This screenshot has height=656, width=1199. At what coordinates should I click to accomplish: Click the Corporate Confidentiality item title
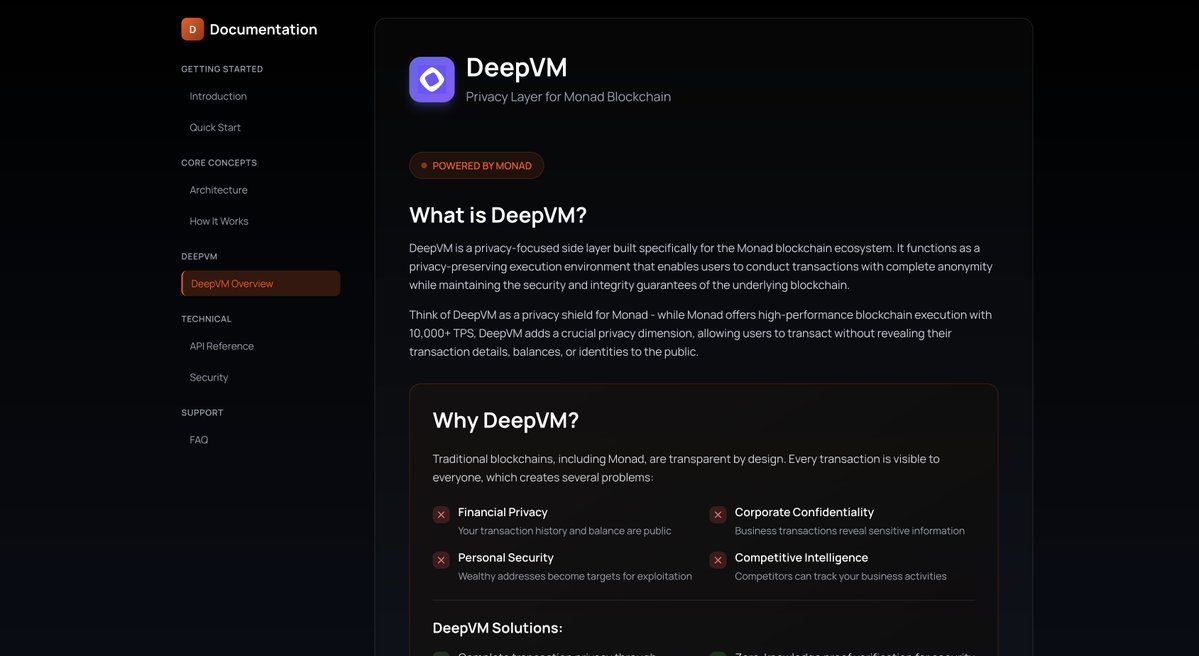804,512
